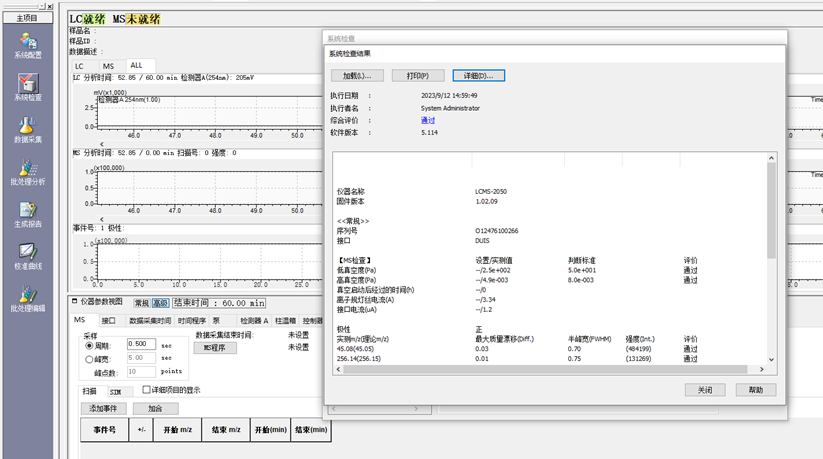Collapse the 仪器参数视图 panel toggle
The width and height of the screenshot is (823, 459).
74,301
